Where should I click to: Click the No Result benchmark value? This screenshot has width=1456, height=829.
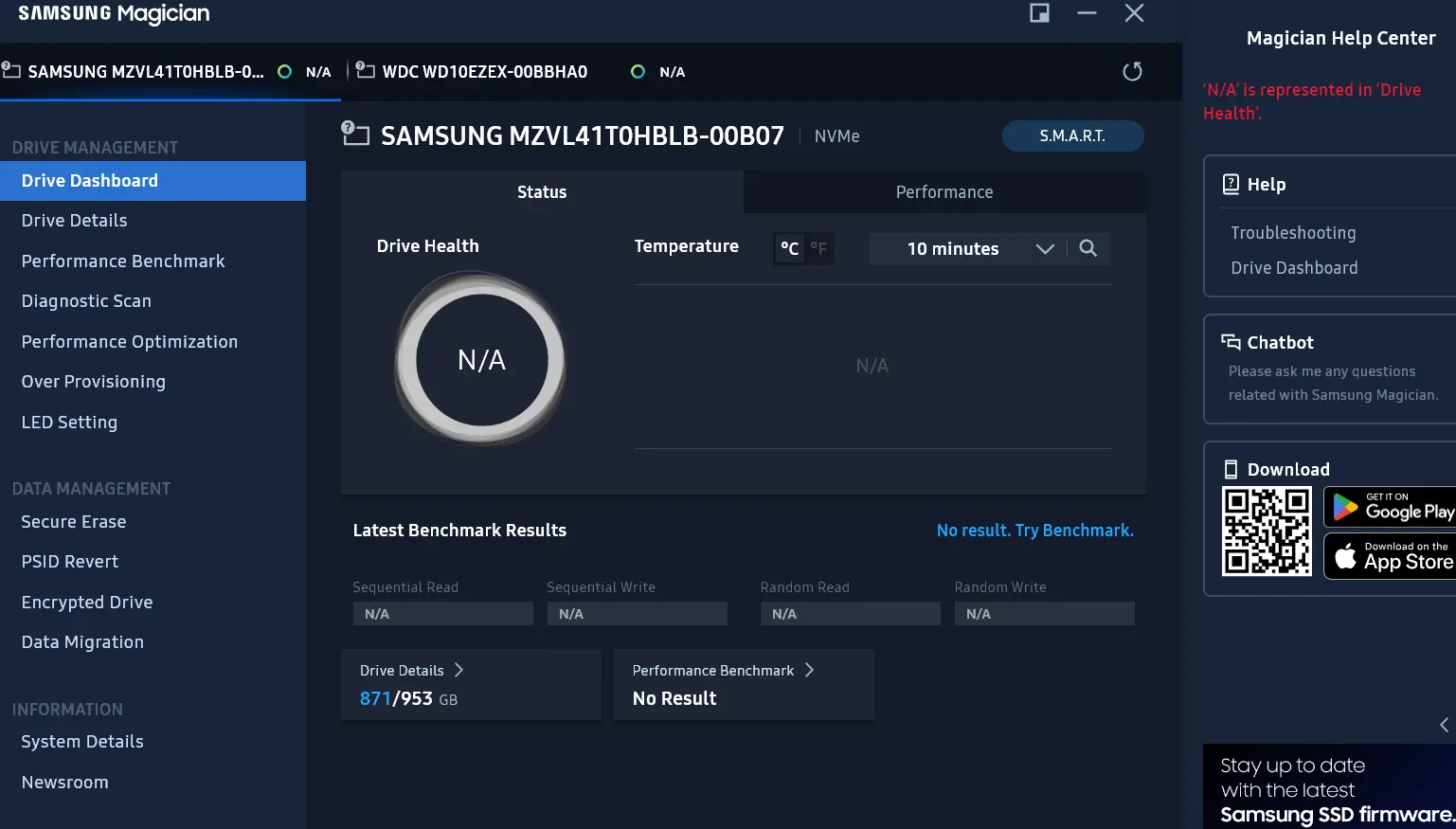point(674,699)
